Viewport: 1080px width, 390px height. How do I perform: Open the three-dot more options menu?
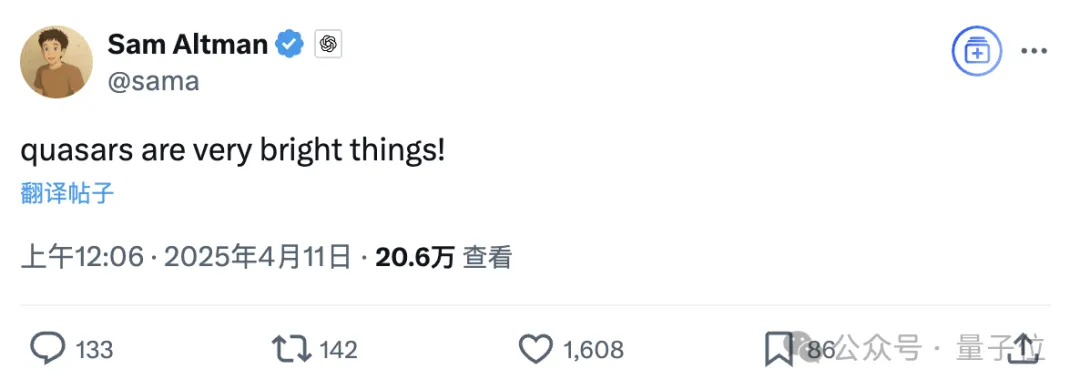coord(1034,52)
